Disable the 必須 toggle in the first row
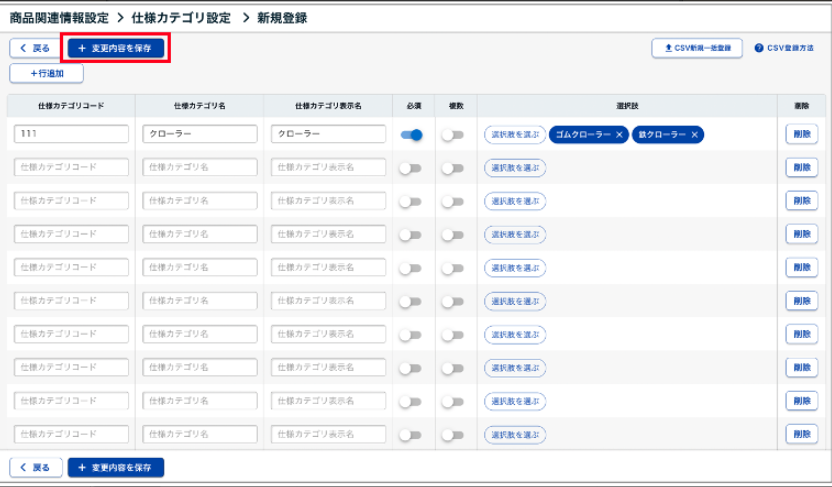The width and height of the screenshot is (832, 487). click(x=410, y=135)
